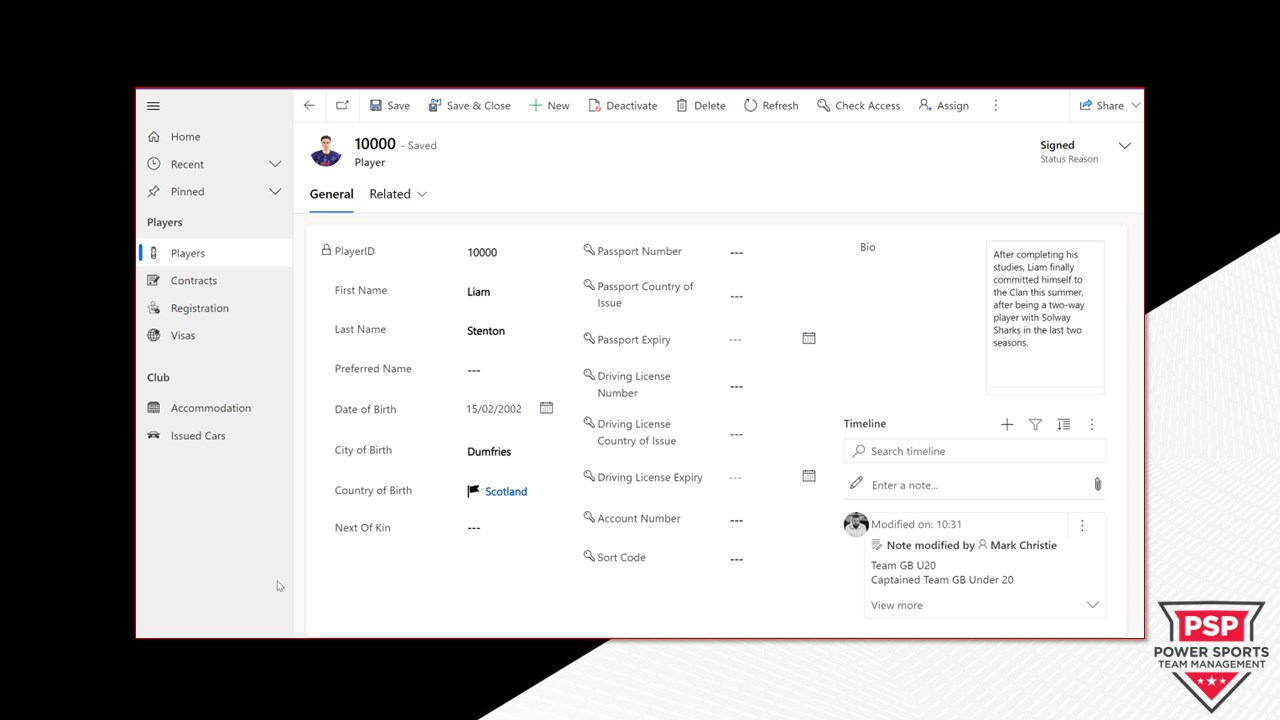
Task: Click the City of Birth field Dumfries
Action: [x=489, y=452]
